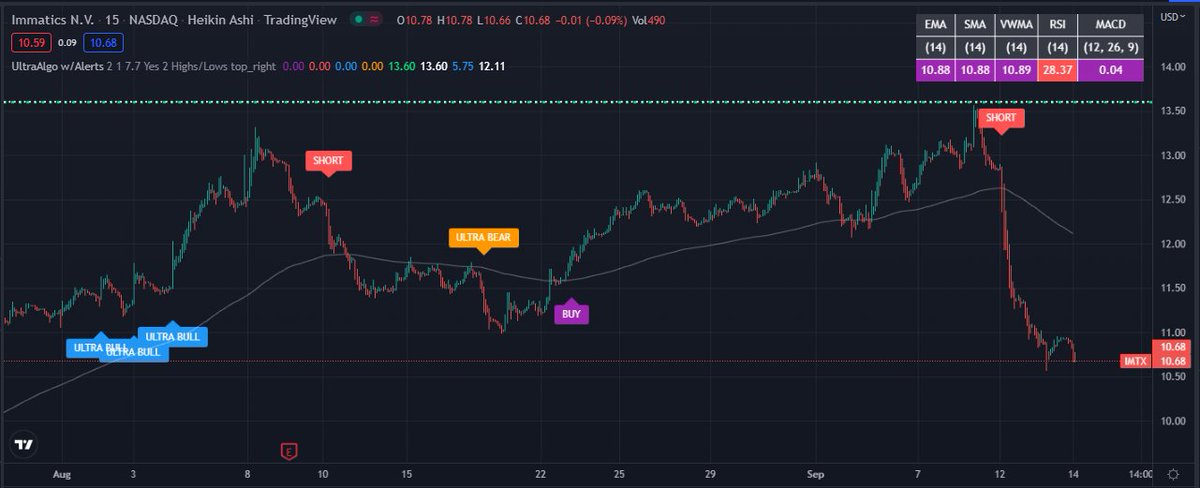Image resolution: width=1200 pixels, height=488 pixels.
Task: Click the (14) period cell under EMA
Action: pos(937,50)
